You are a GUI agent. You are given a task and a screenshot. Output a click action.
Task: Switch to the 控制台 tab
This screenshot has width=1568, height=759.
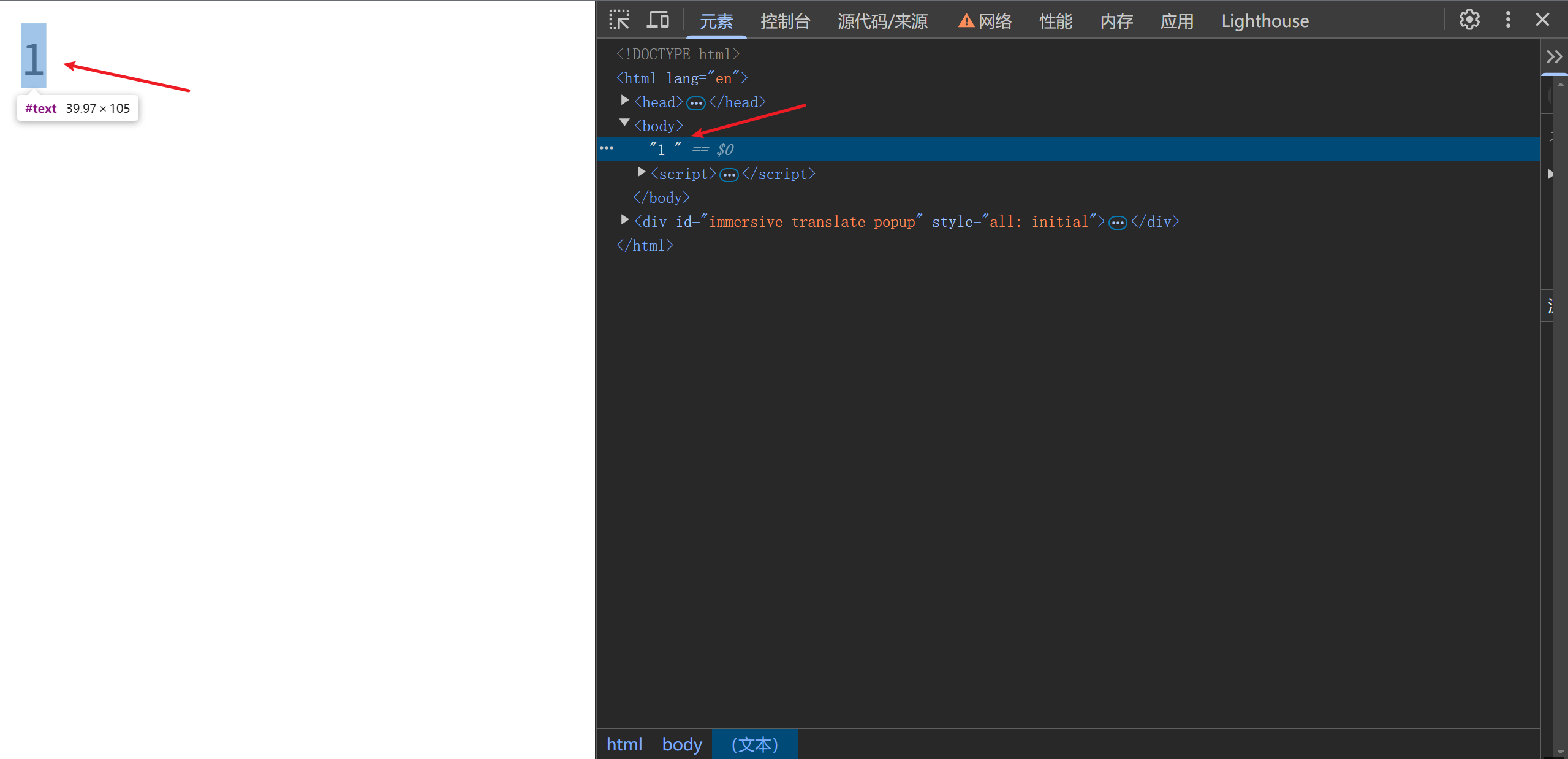785,21
